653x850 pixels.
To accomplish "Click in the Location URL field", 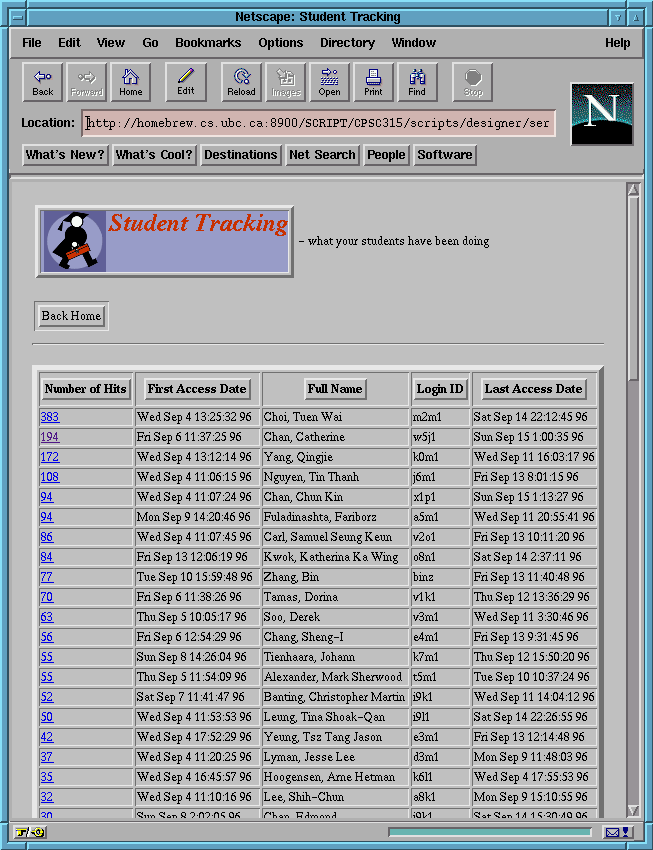I will 319,123.
